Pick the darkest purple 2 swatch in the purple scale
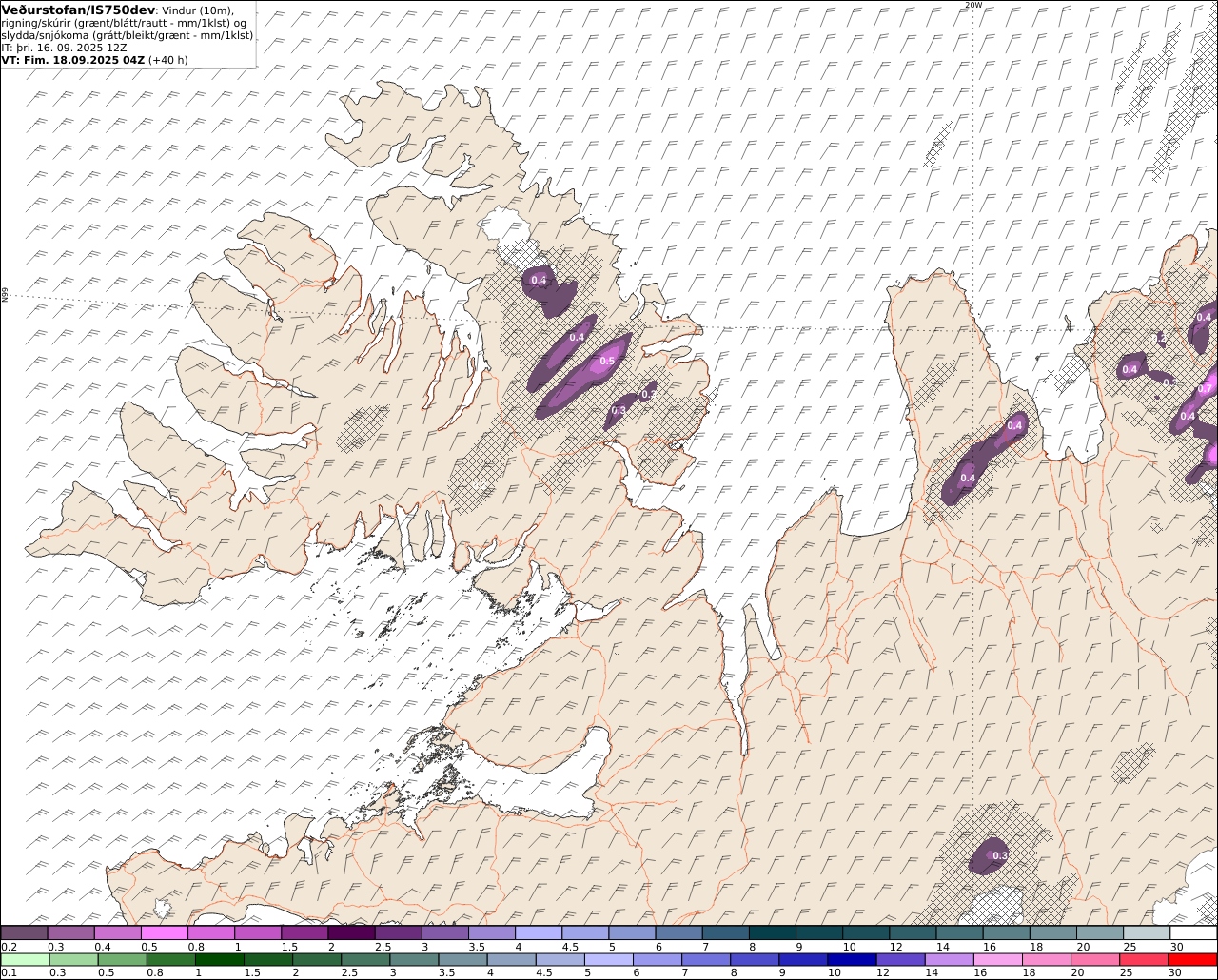The width and height of the screenshot is (1218, 980). coord(350,933)
